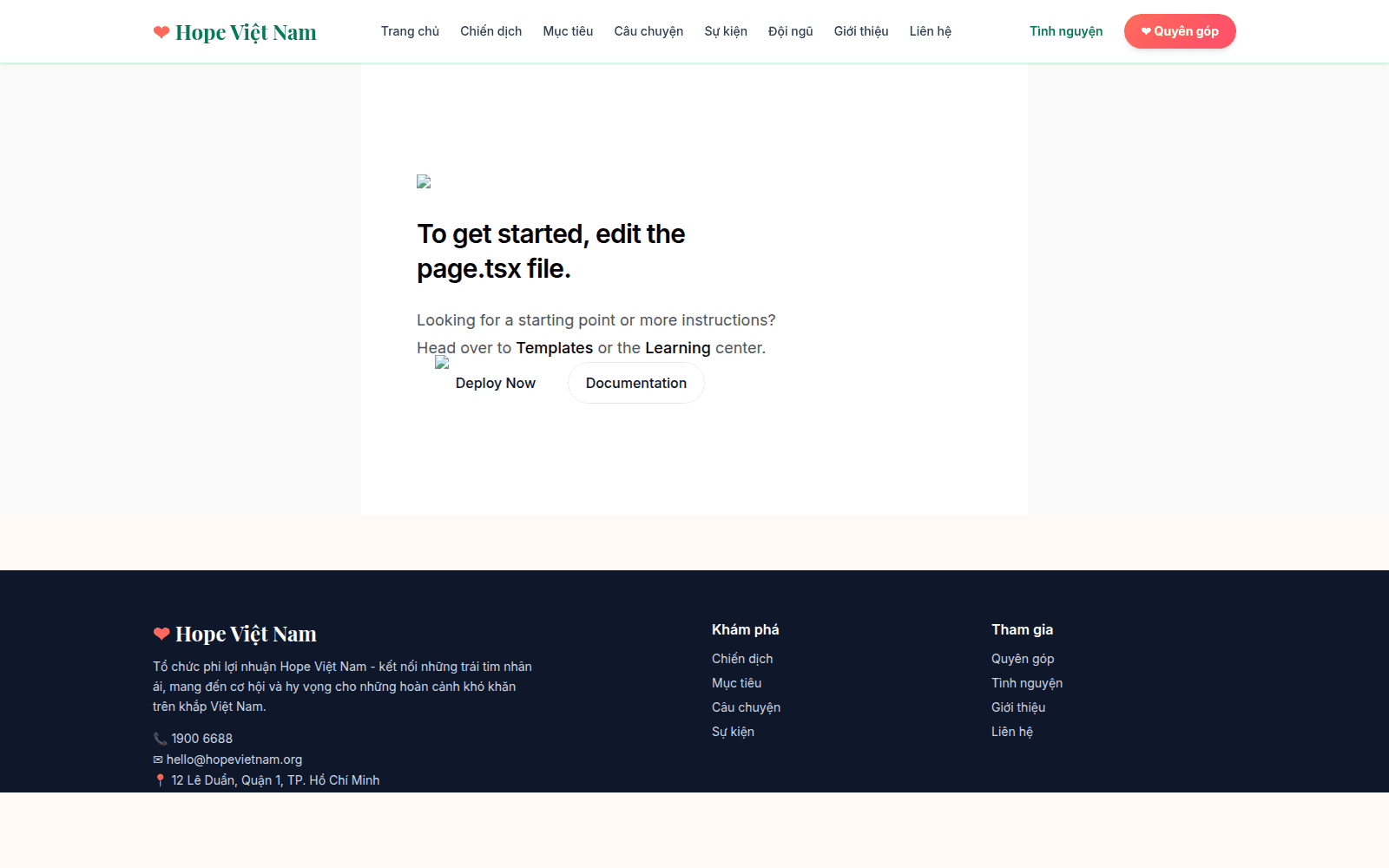Open Câu chuyện in the top navigation

click(x=648, y=31)
